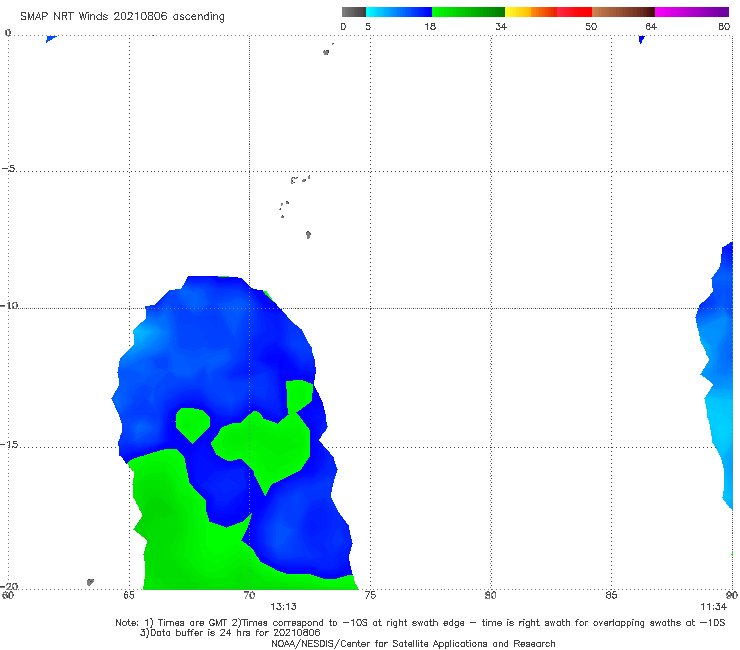The width and height of the screenshot is (740, 650).
Task: Click the colorbar label '50'
Action: (591, 27)
